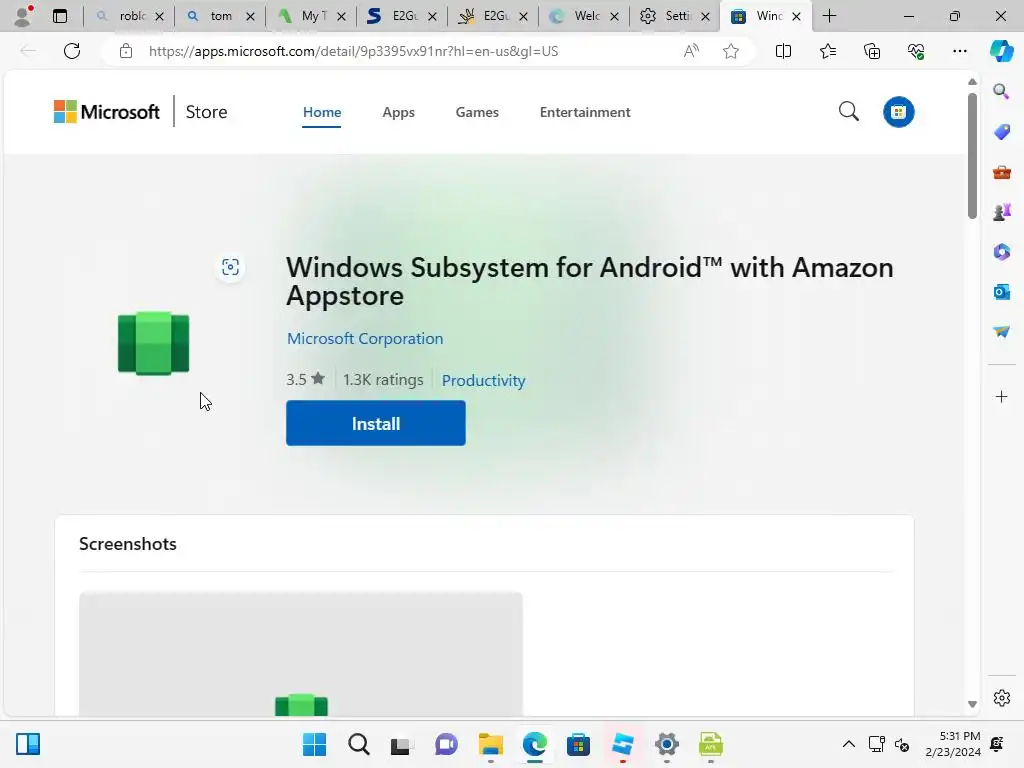The height and width of the screenshot is (768, 1024).
Task: Search the Microsoft Store magnifier icon
Action: click(848, 112)
